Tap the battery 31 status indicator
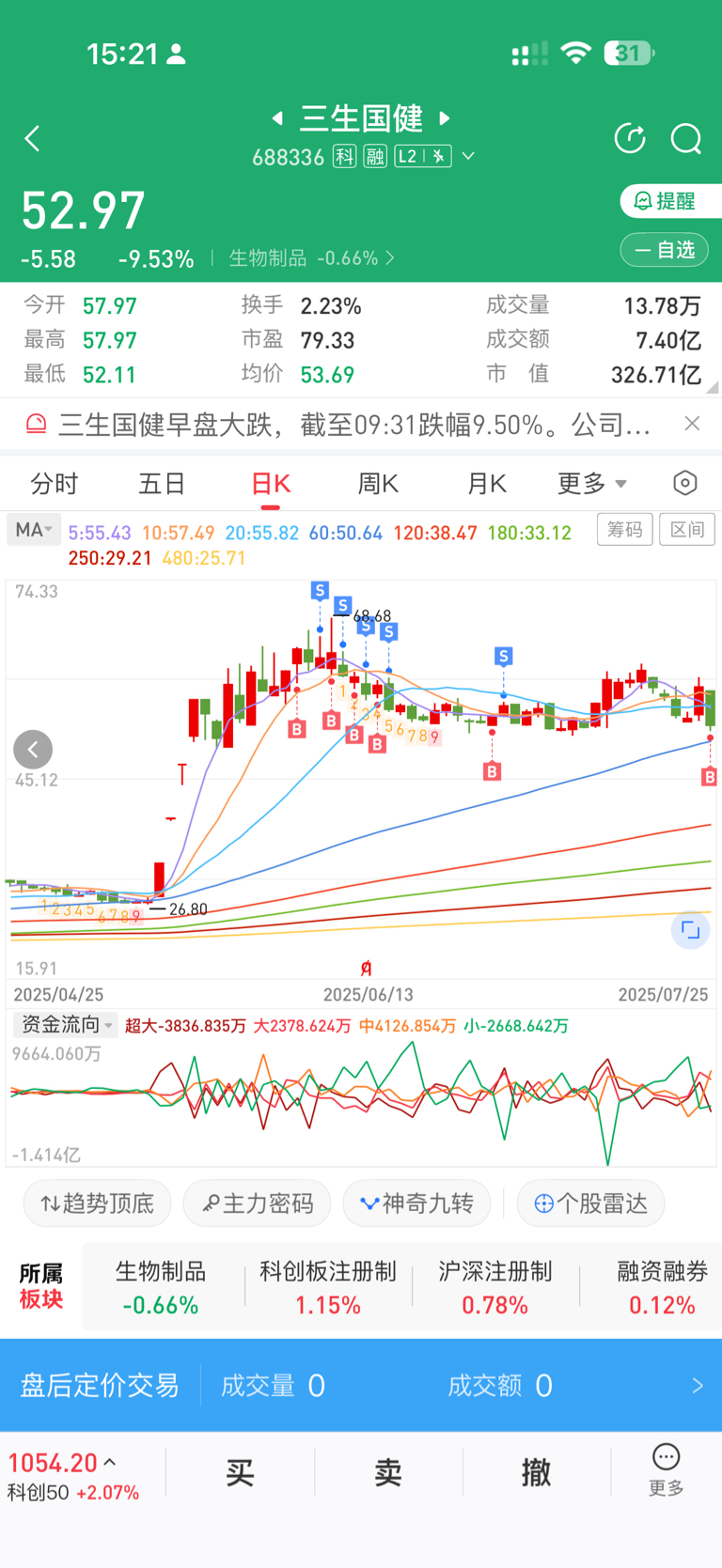722x1568 pixels. [x=629, y=53]
